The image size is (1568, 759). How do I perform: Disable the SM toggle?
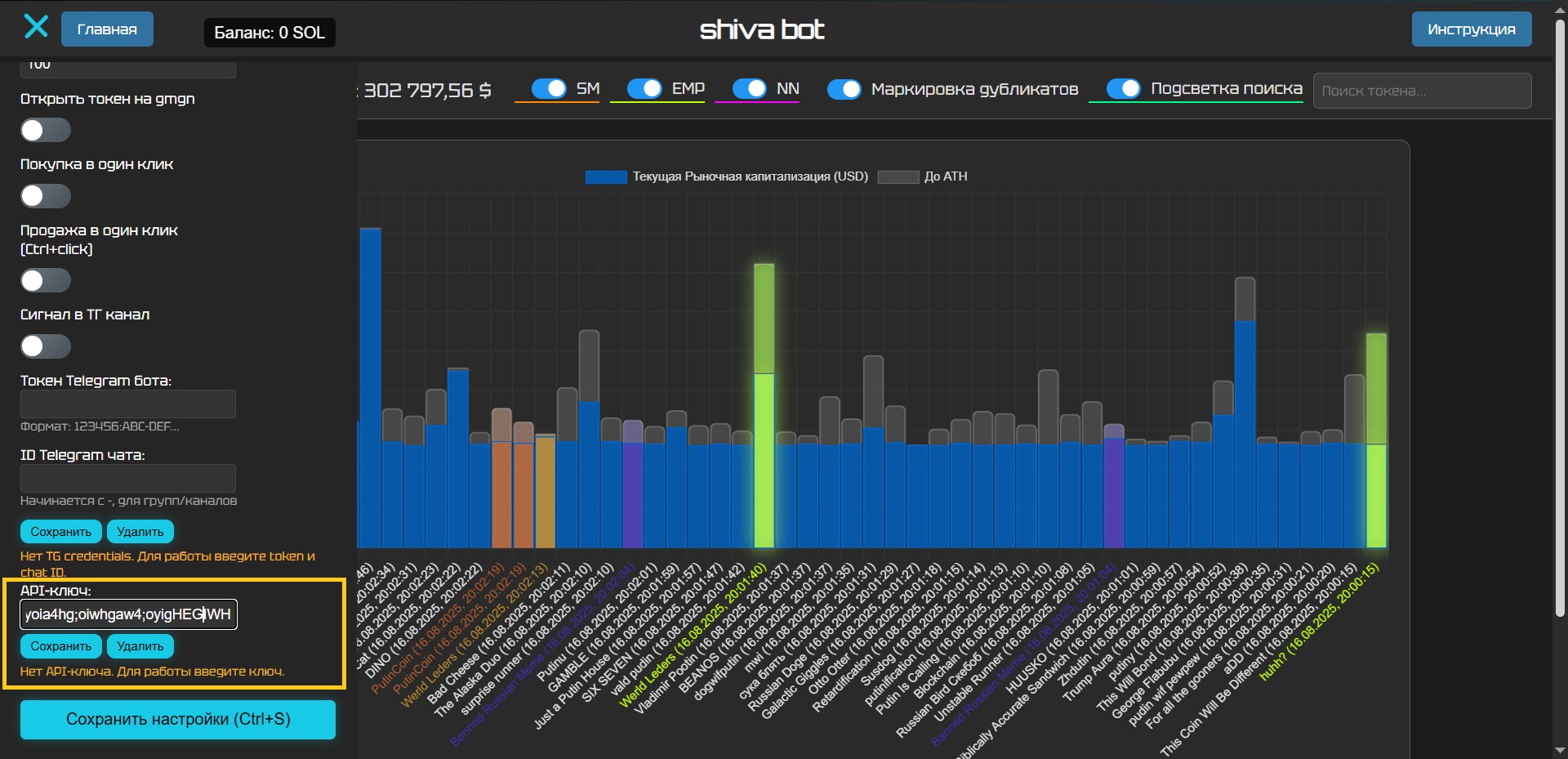549,88
